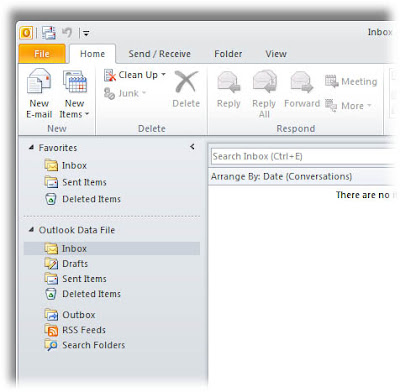Click the RSS Feeds orange icon
Image resolution: width=400 pixels, height=392 pixels.
[51, 330]
